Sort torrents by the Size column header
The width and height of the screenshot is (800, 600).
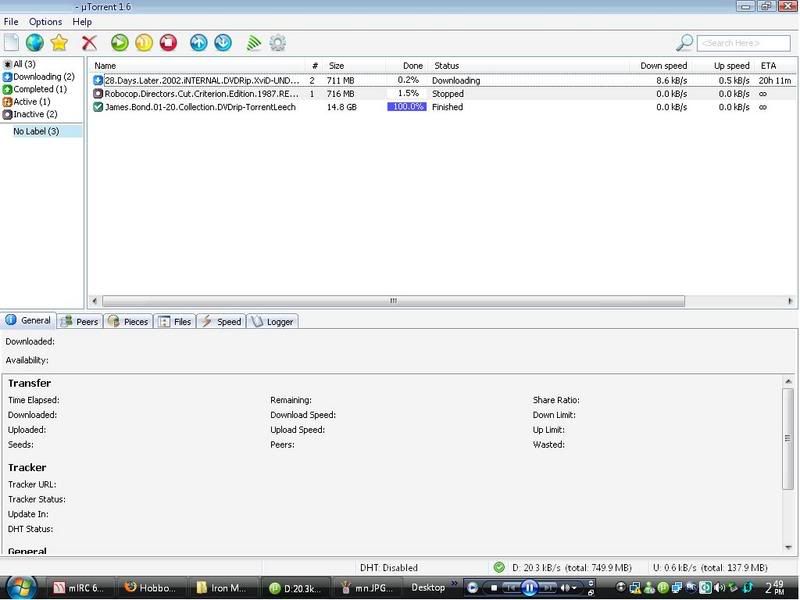(336, 66)
